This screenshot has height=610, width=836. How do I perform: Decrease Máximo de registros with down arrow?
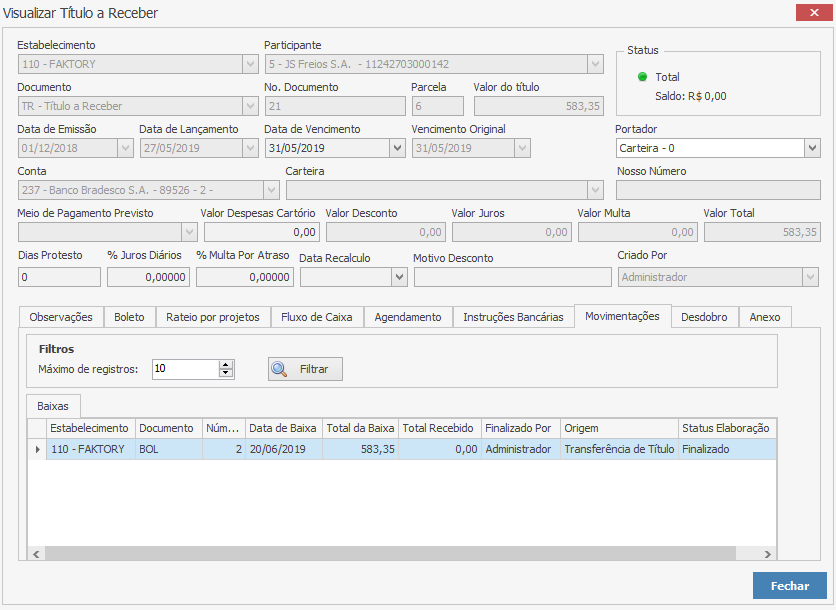click(x=226, y=374)
